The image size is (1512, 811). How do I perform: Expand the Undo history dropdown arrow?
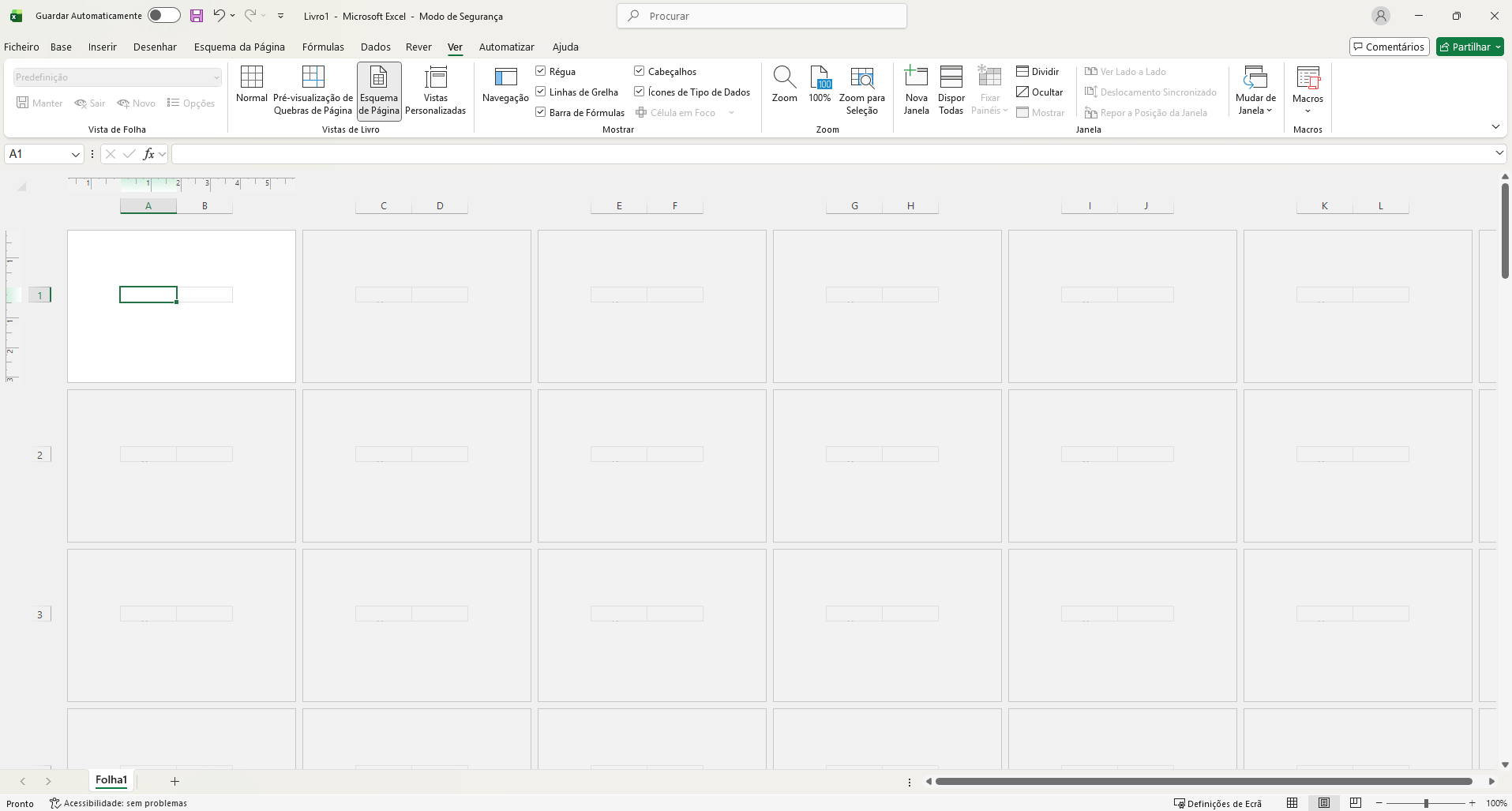click(x=233, y=15)
